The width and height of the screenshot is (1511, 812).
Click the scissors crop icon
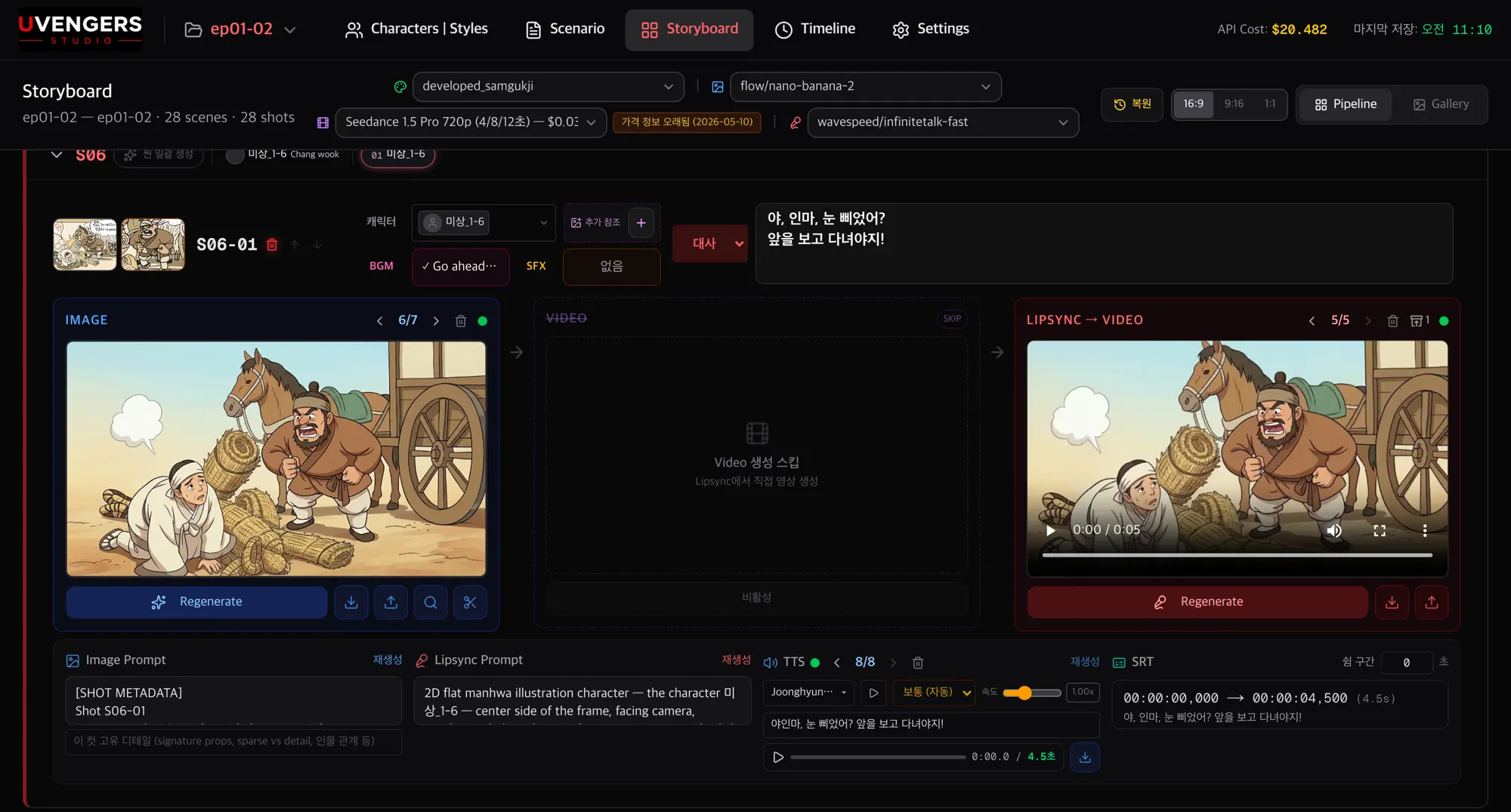tap(470, 602)
